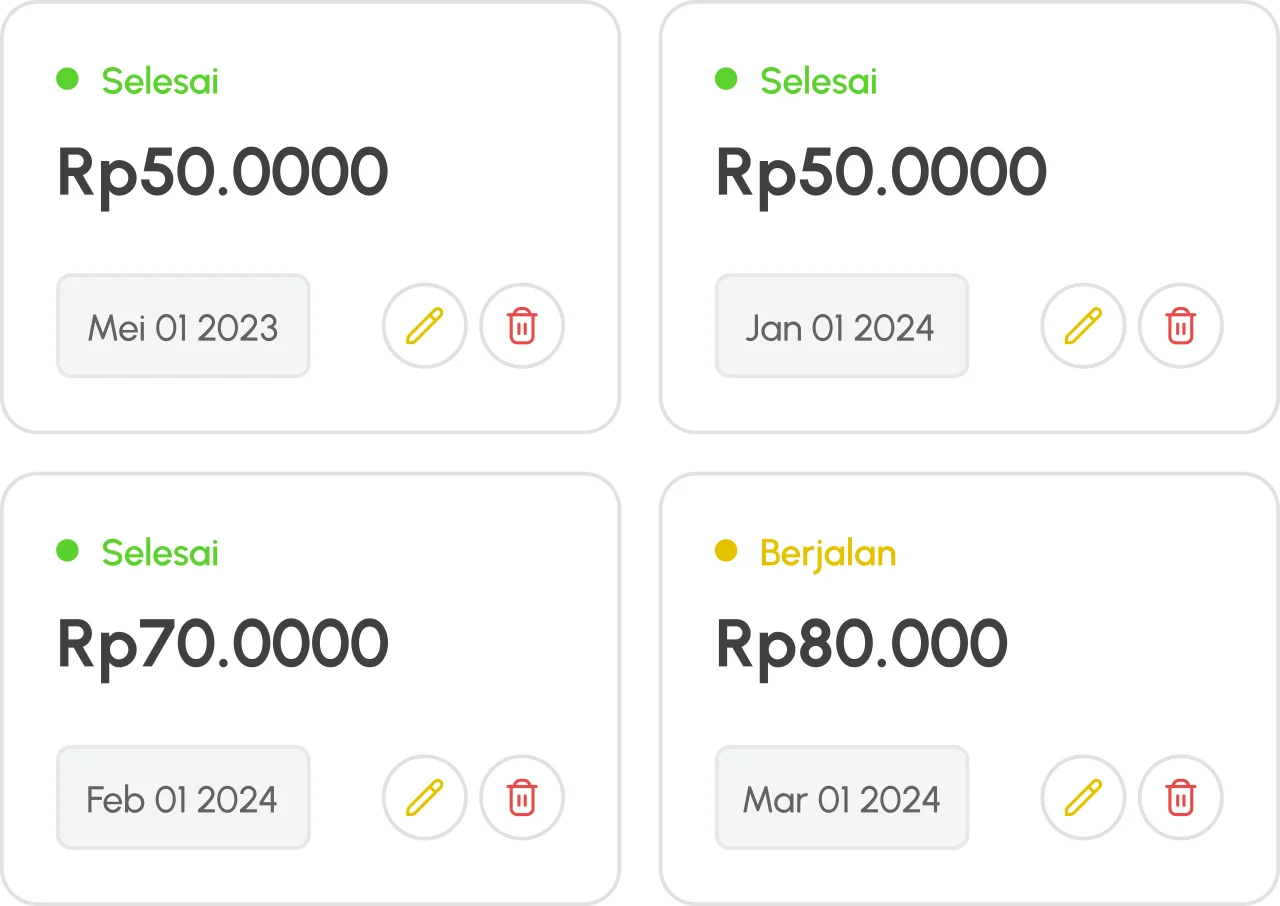Open the editor for the Rp70.0000 entry via pencil icon
The height and width of the screenshot is (906, 1280).
(x=424, y=798)
